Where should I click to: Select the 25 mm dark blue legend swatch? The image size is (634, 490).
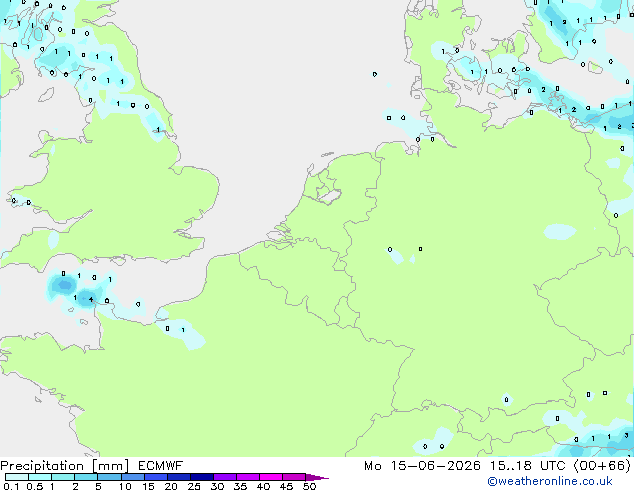pyautogui.click(x=202, y=477)
